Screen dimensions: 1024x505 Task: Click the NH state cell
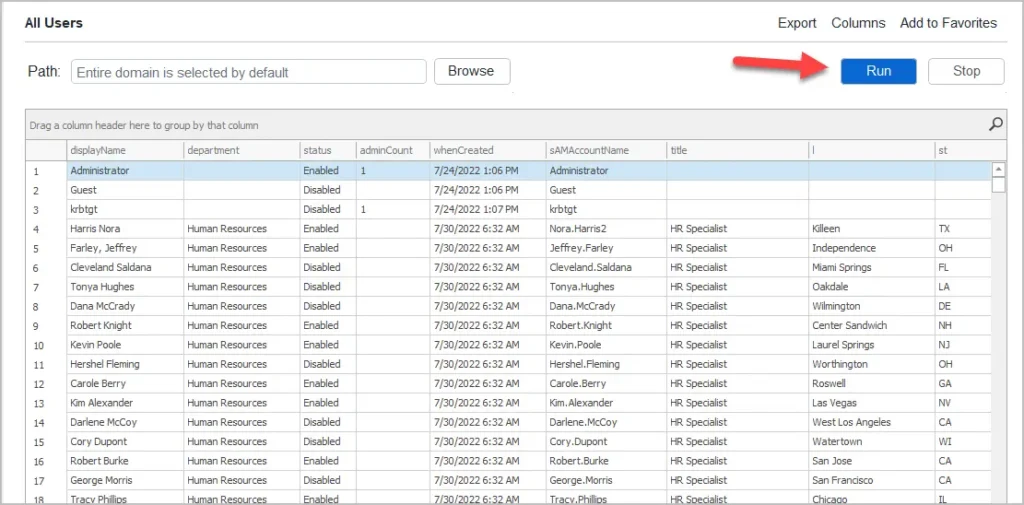click(x=963, y=325)
